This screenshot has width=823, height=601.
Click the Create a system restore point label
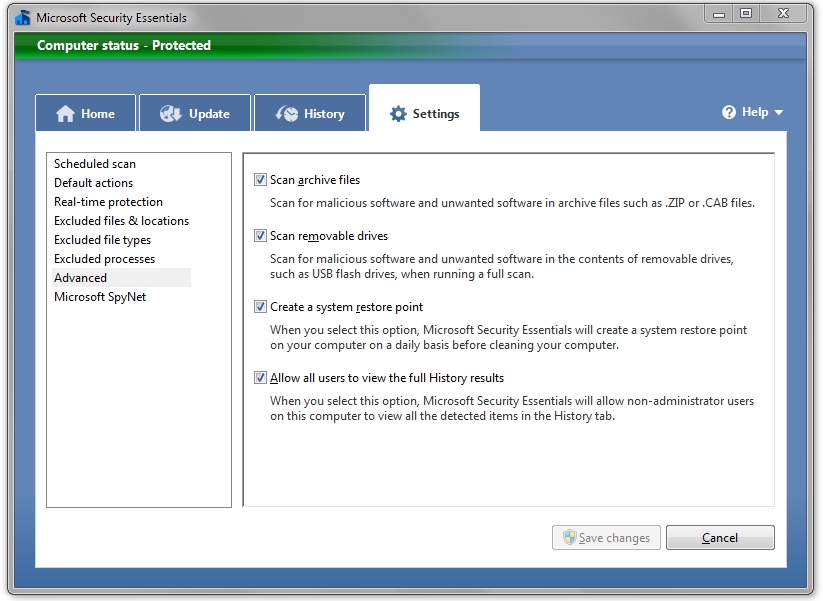[346, 307]
